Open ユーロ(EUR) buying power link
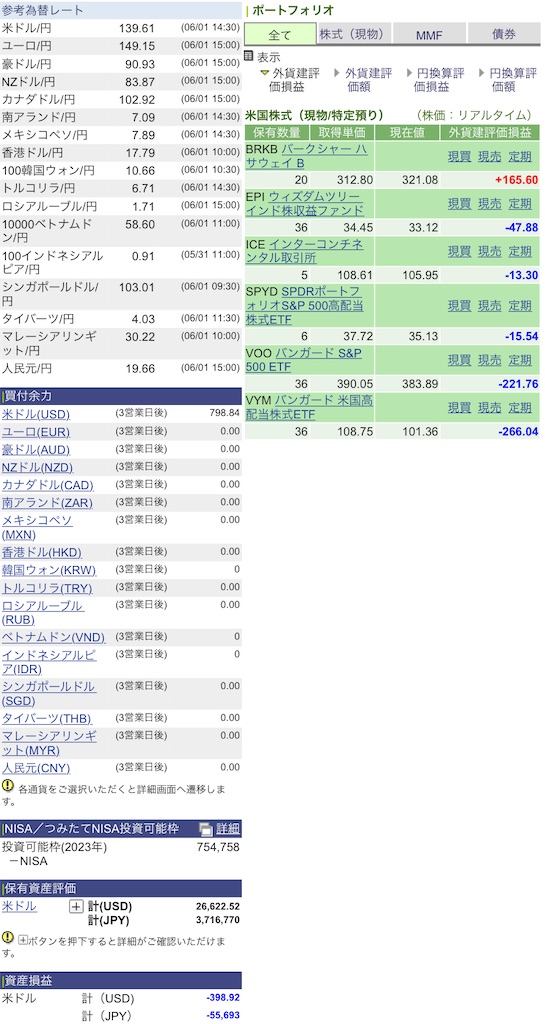 [x=36, y=432]
